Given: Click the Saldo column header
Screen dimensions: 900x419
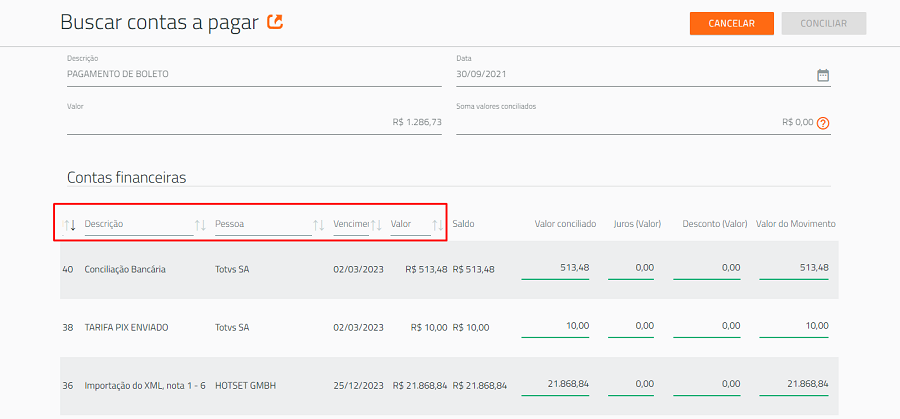Looking at the screenshot, I should (464, 224).
